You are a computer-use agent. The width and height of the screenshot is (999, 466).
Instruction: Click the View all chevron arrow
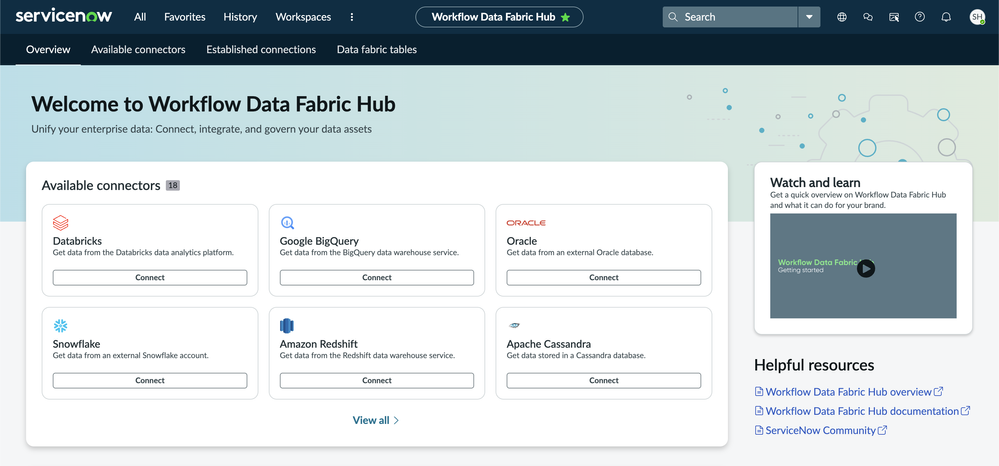396,420
